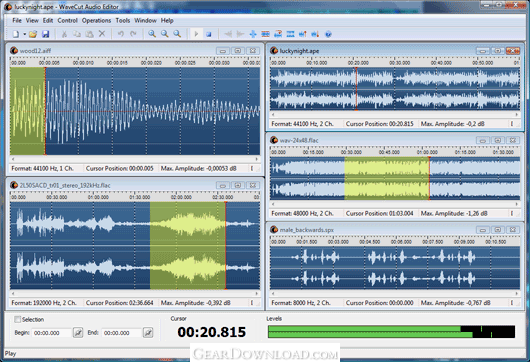The image size is (530, 362).
Task: Start playback with the Play button
Action: (x=196, y=34)
